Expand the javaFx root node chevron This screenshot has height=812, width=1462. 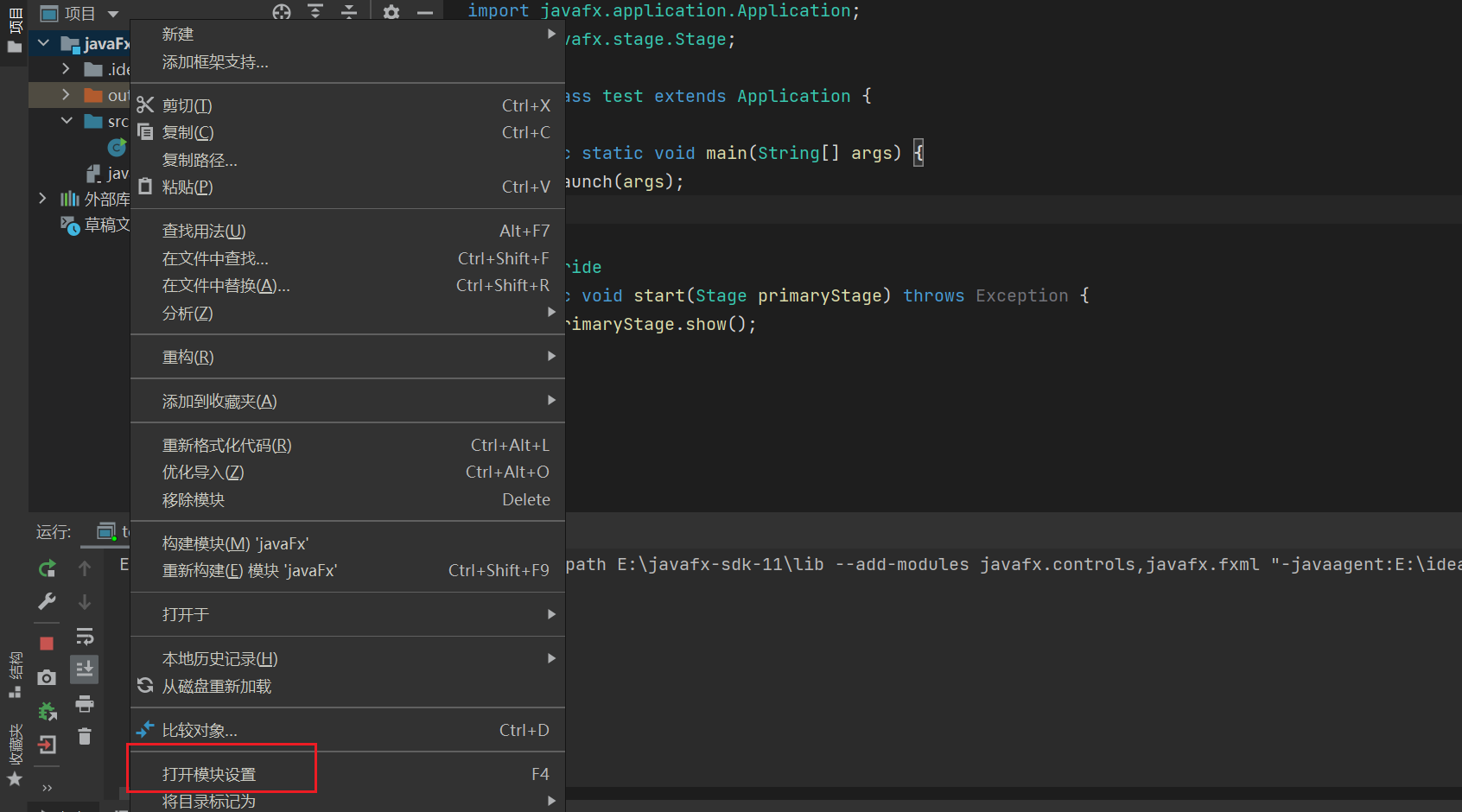pyautogui.click(x=43, y=42)
